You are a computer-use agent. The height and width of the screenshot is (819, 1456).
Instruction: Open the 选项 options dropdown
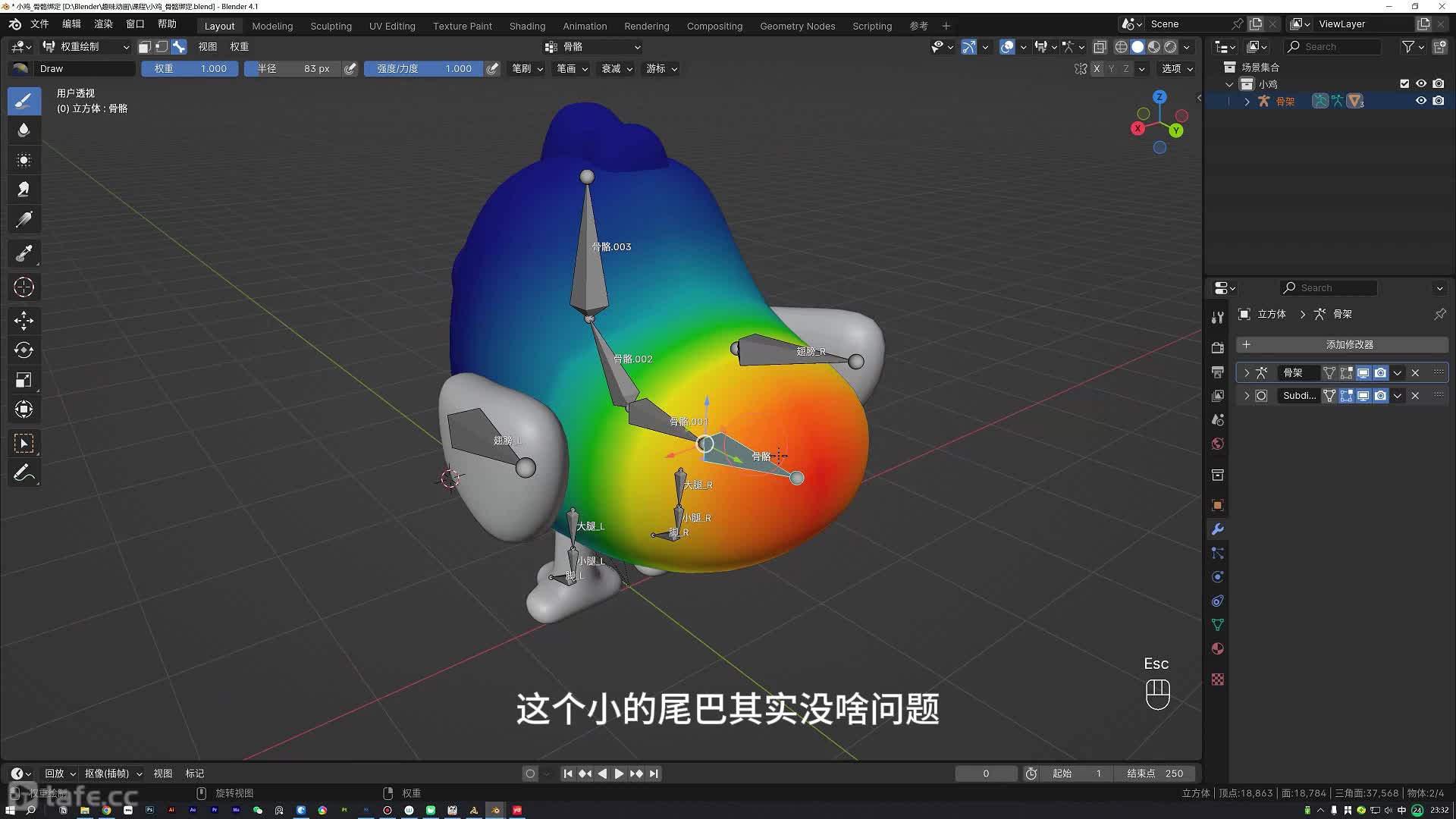1177,69
